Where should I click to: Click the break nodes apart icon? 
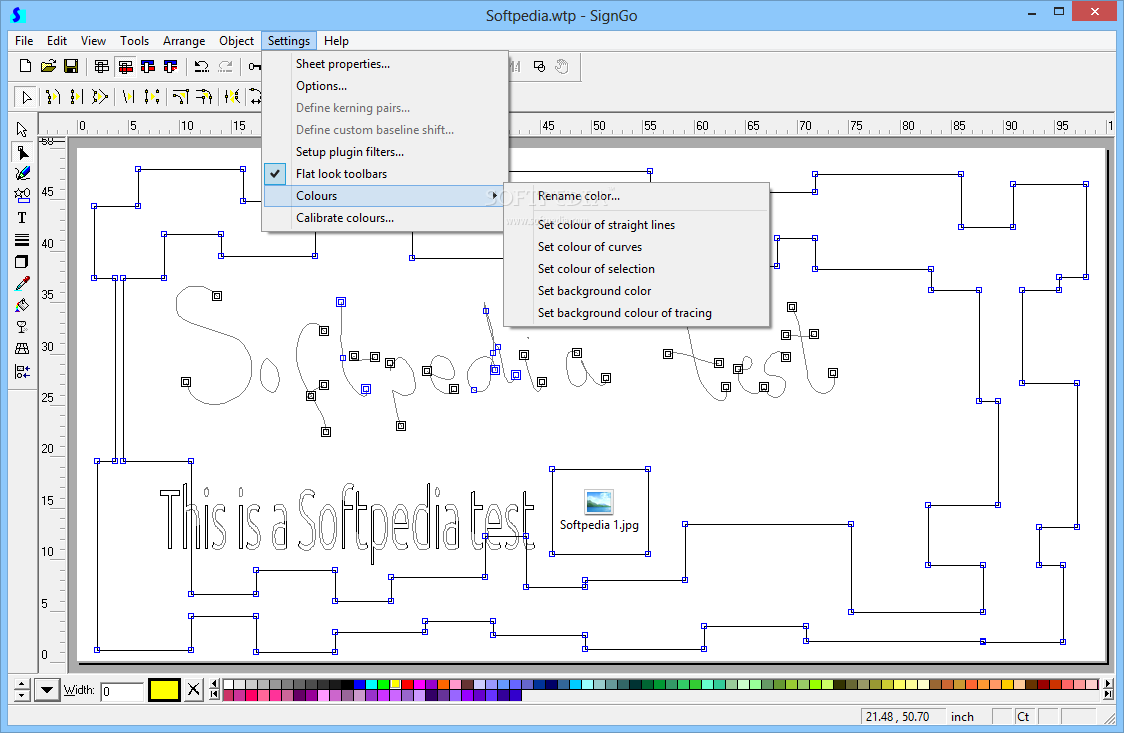point(151,96)
